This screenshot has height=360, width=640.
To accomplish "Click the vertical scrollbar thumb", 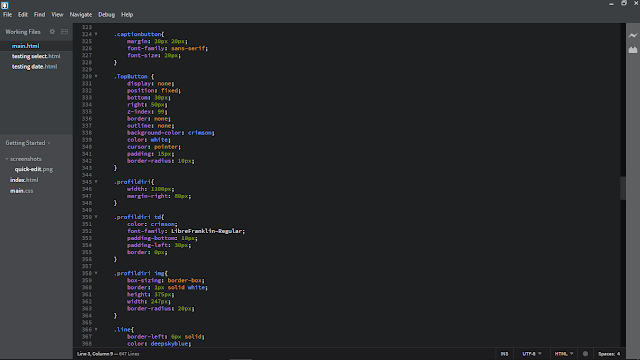I will click(622, 188).
